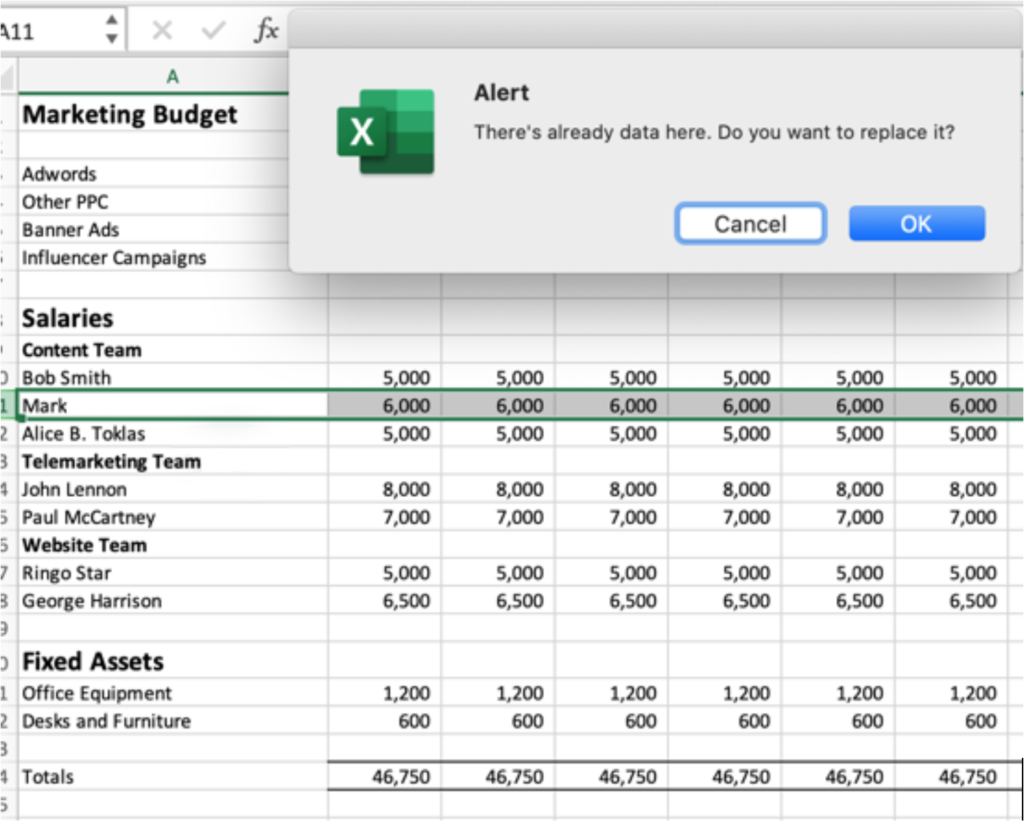Image resolution: width=1024 pixels, height=824 pixels.
Task: Click OK to replace the data
Action: pyautogui.click(x=916, y=224)
